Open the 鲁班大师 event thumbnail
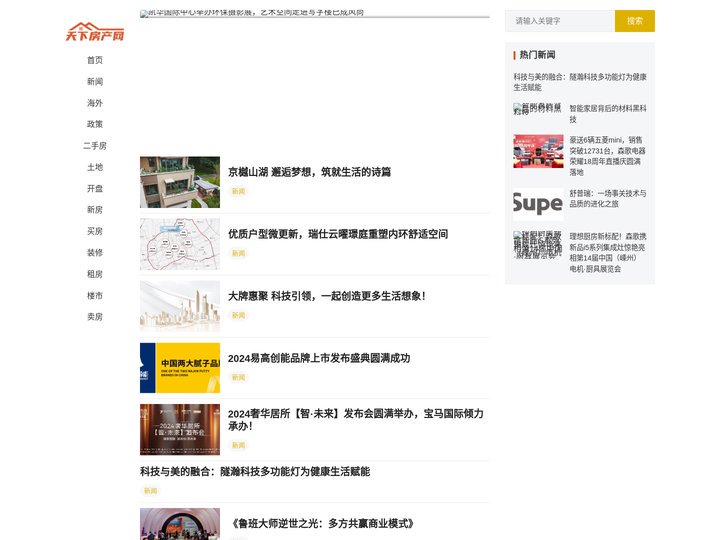This screenshot has height=540, width=720. (180, 524)
